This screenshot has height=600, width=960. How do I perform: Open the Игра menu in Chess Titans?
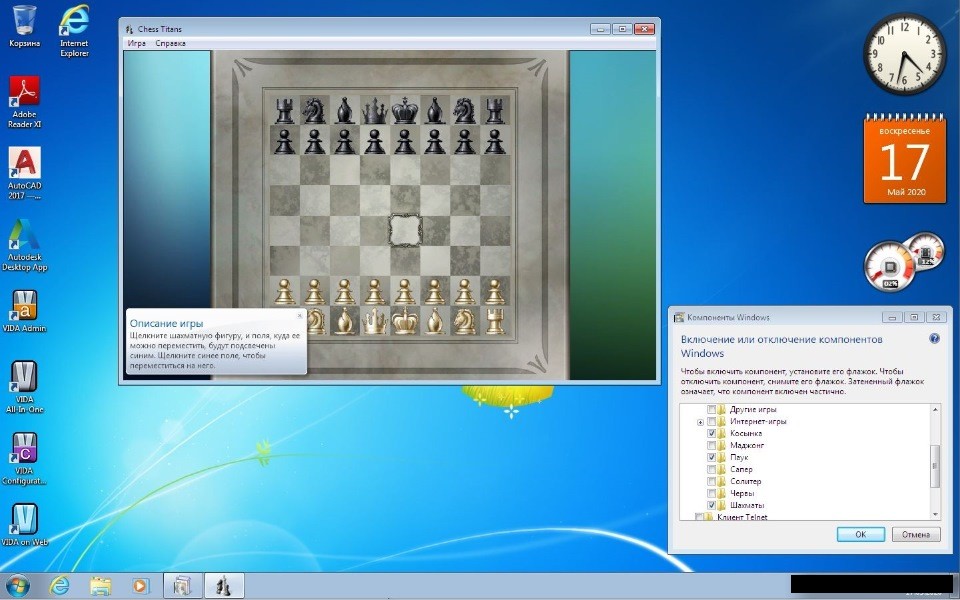(137, 43)
